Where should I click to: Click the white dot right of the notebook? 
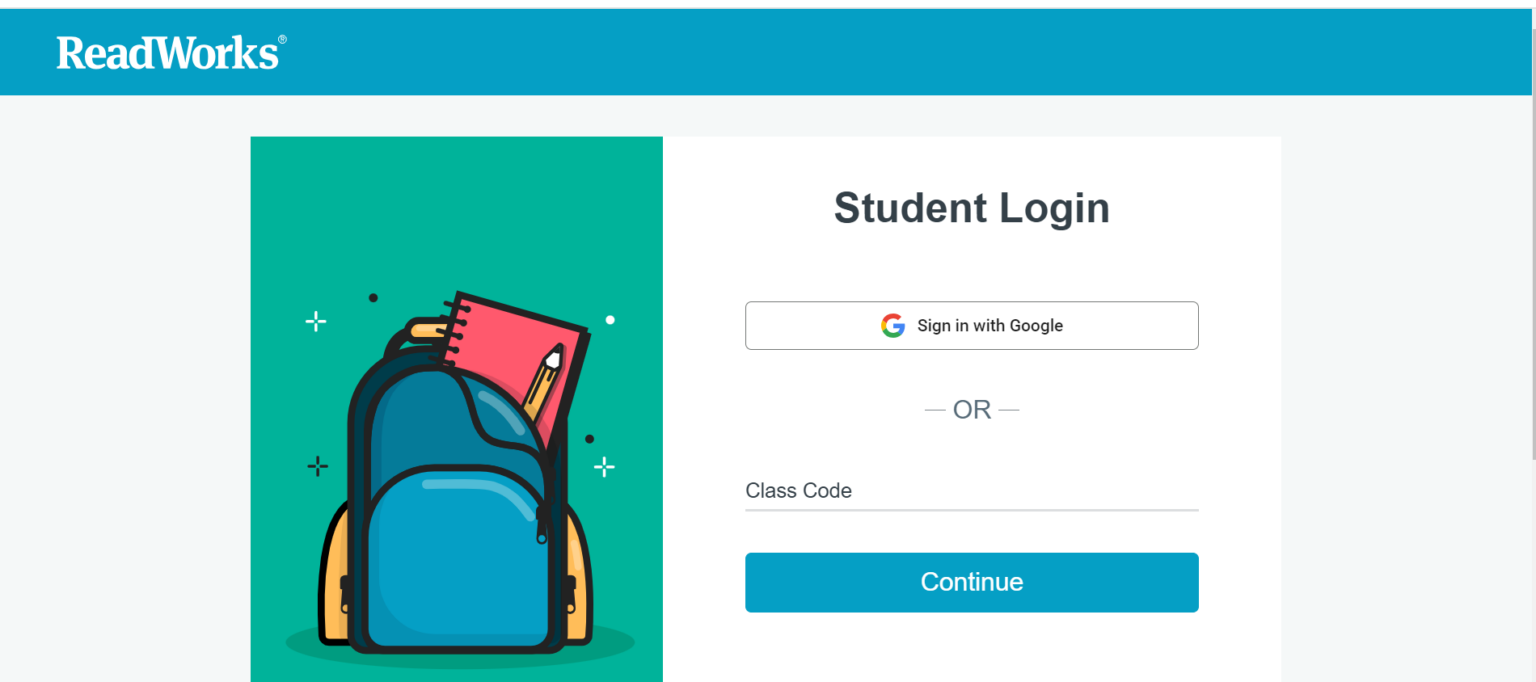click(610, 320)
